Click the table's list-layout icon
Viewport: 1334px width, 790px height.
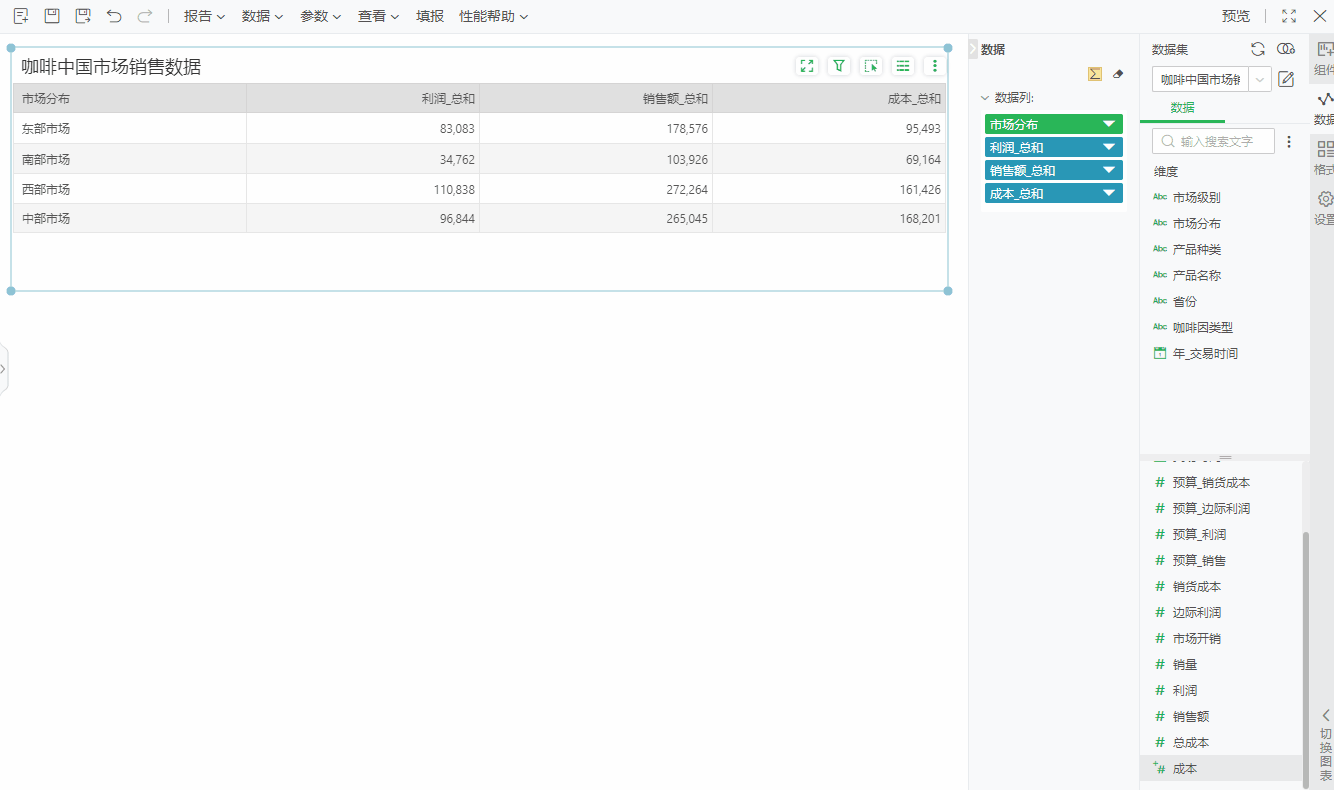coord(903,66)
